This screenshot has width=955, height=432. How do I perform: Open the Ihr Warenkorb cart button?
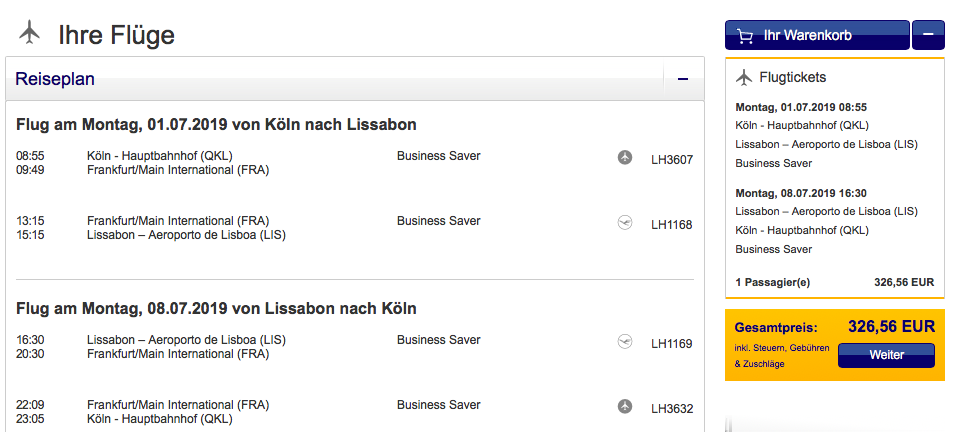click(817, 35)
